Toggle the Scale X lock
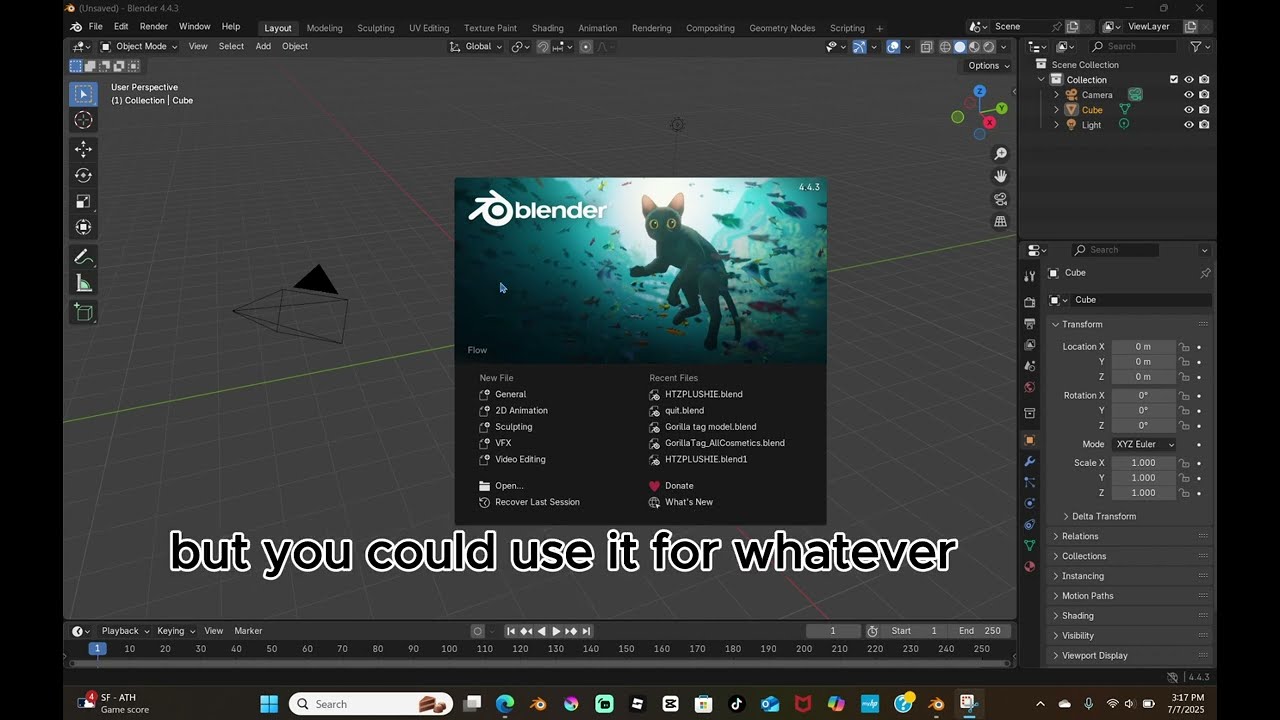This screenshot has width=1280, height=720. click(1184, 463)
